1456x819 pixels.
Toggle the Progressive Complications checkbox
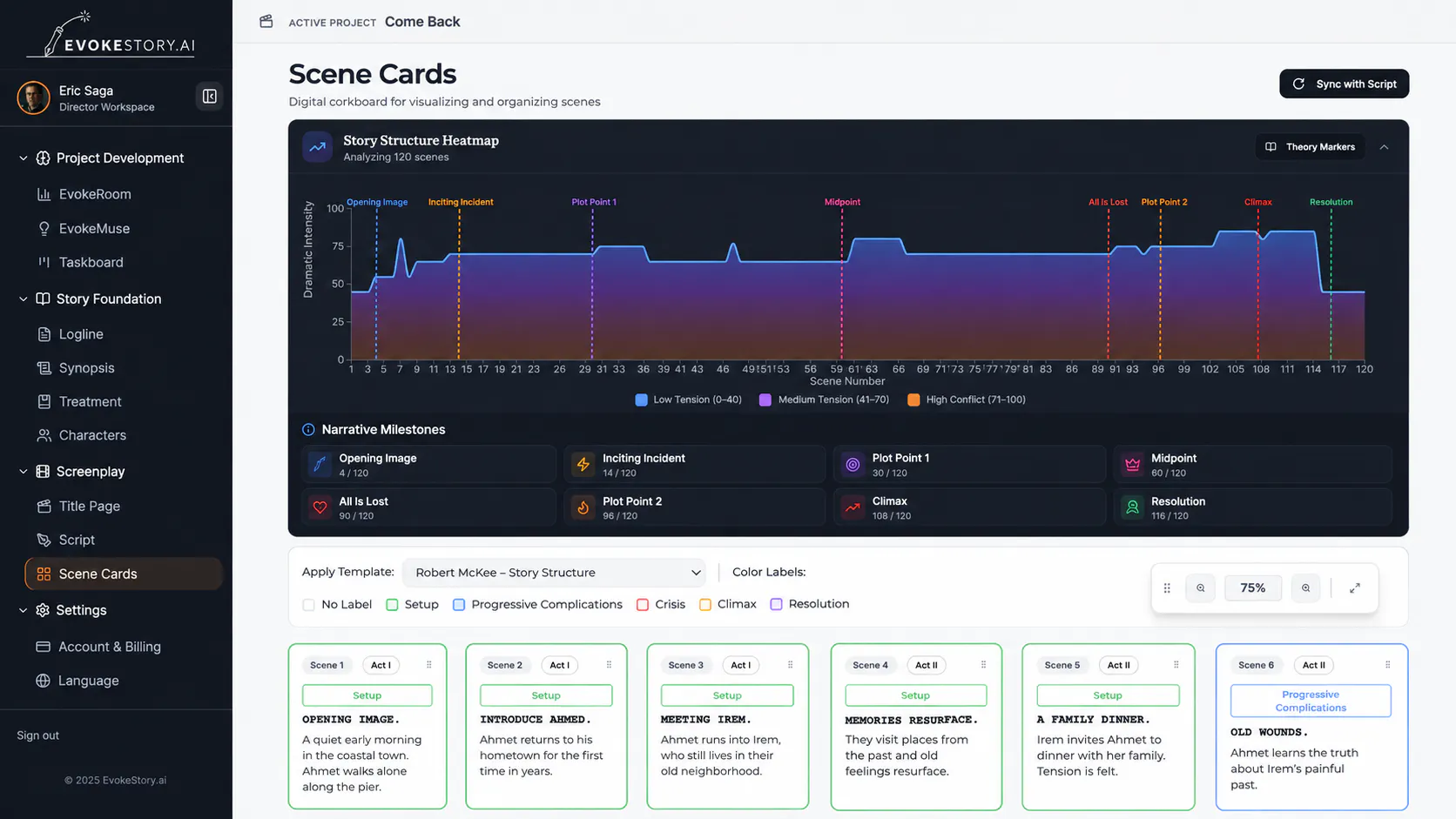coord(459,605)
